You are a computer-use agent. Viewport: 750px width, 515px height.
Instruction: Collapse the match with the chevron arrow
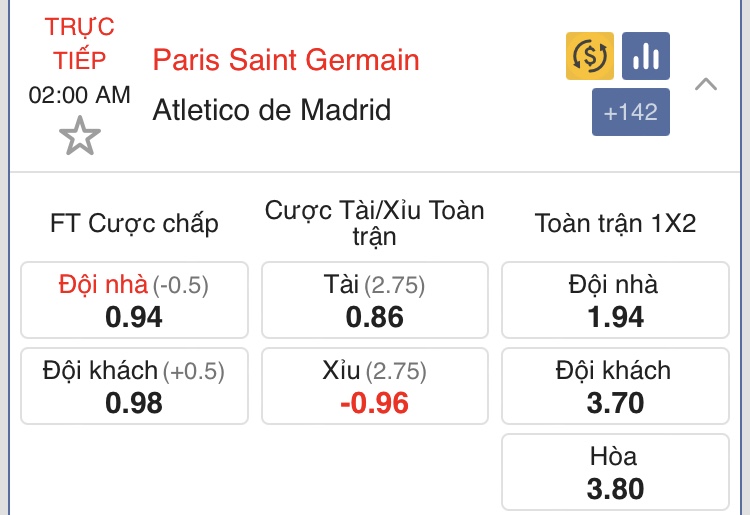point(706,84)
